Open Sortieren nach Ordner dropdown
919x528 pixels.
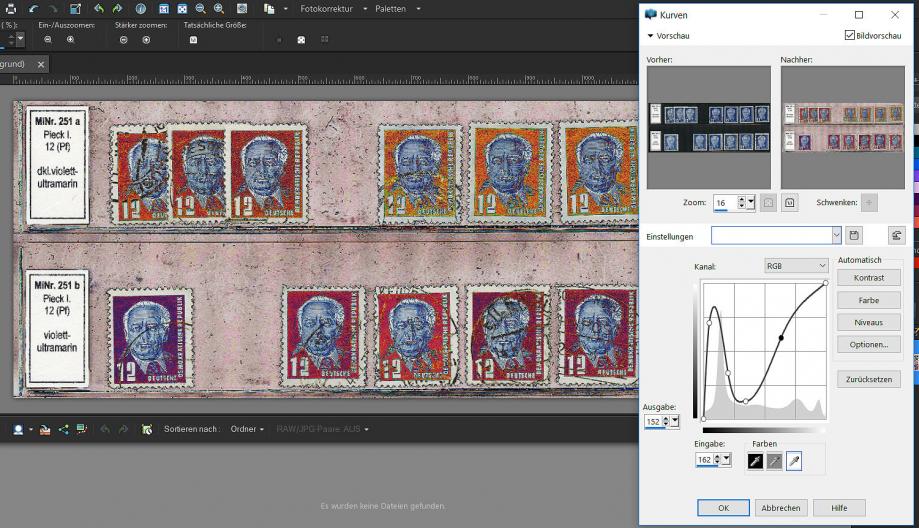(x=247, y=430)
